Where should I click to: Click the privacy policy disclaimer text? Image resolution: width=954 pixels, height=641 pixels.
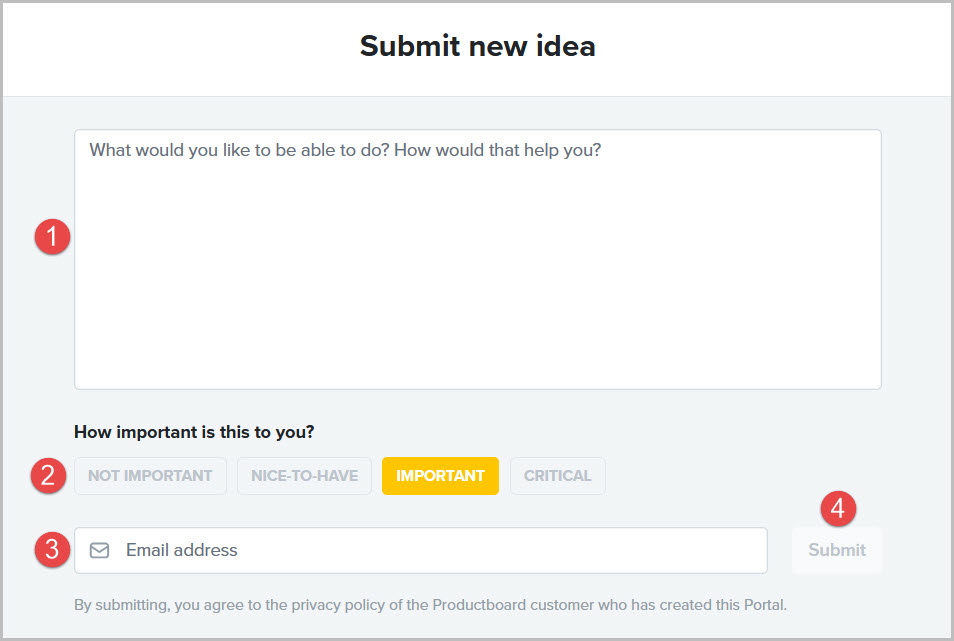tap(430, 605)
